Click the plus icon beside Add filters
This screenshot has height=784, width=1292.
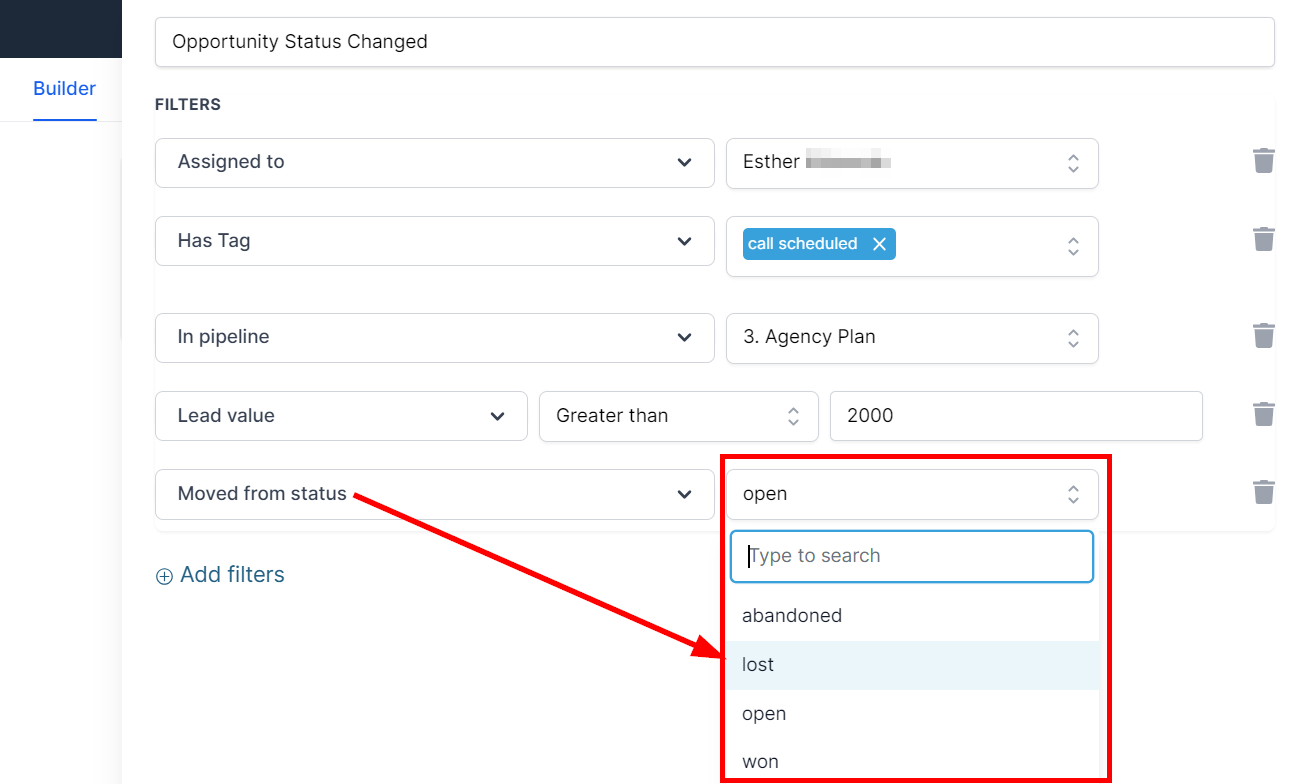click(x=164, y=576)
